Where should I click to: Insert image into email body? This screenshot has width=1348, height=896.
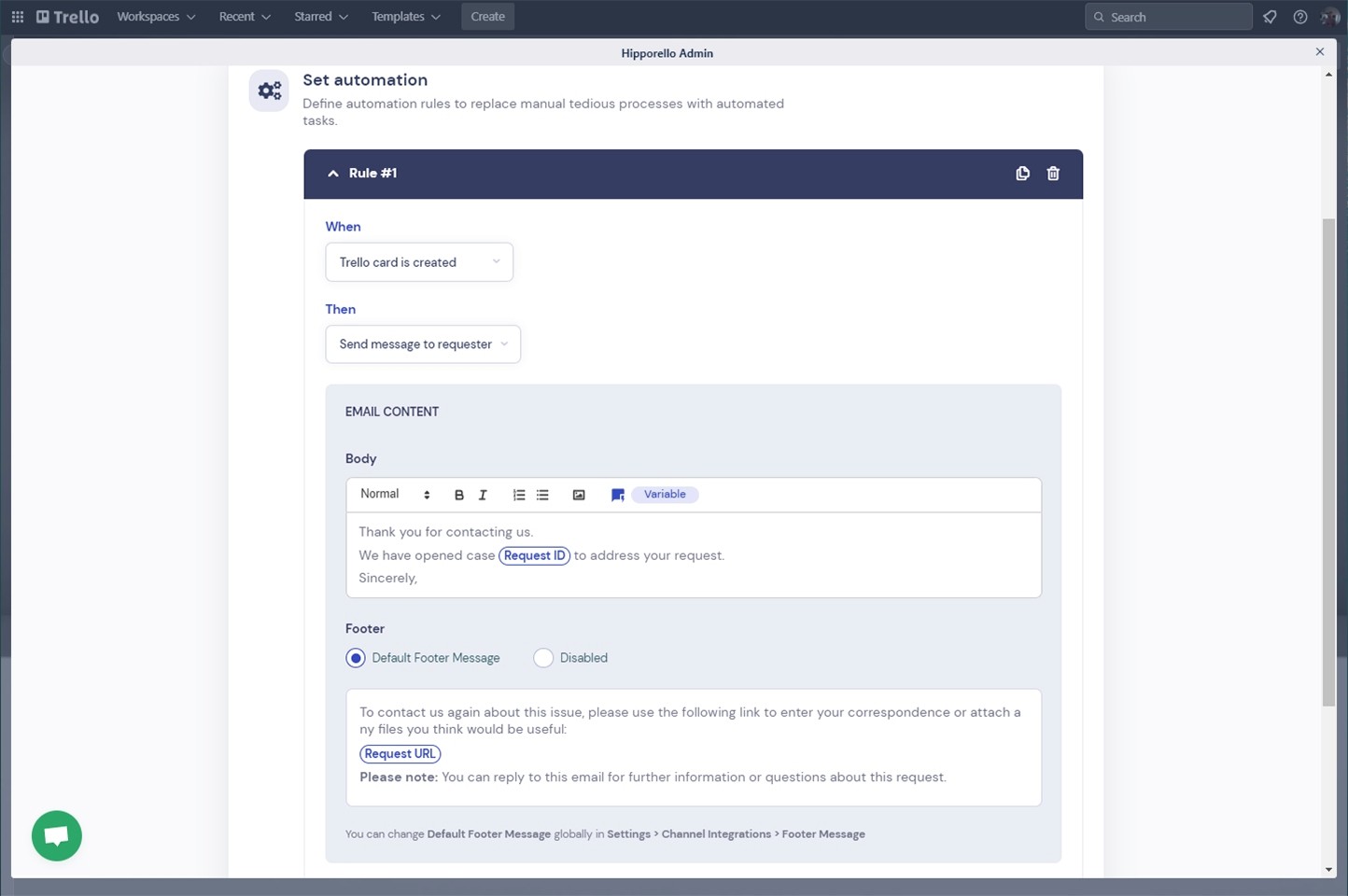tap(579, 496)
